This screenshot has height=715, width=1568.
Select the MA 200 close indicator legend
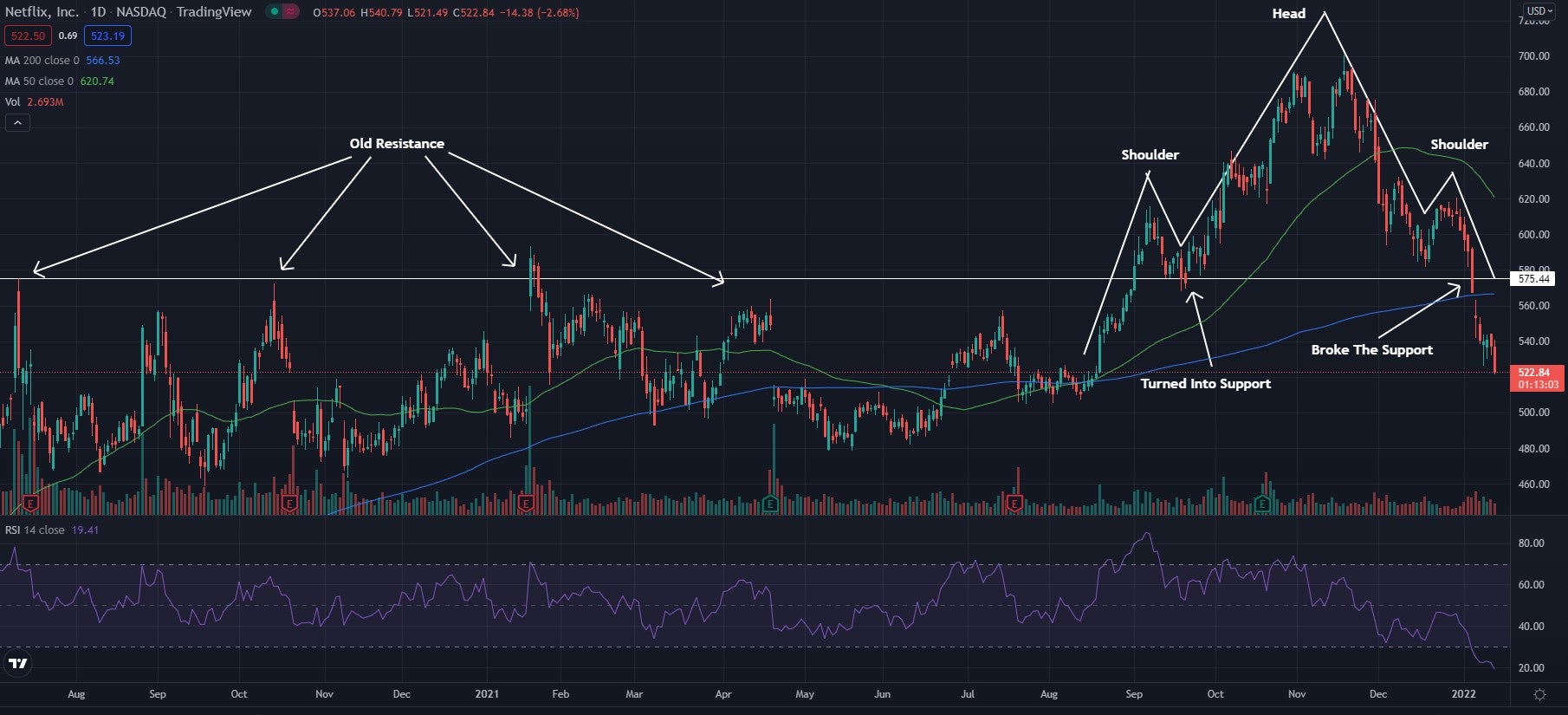[42, 61]
